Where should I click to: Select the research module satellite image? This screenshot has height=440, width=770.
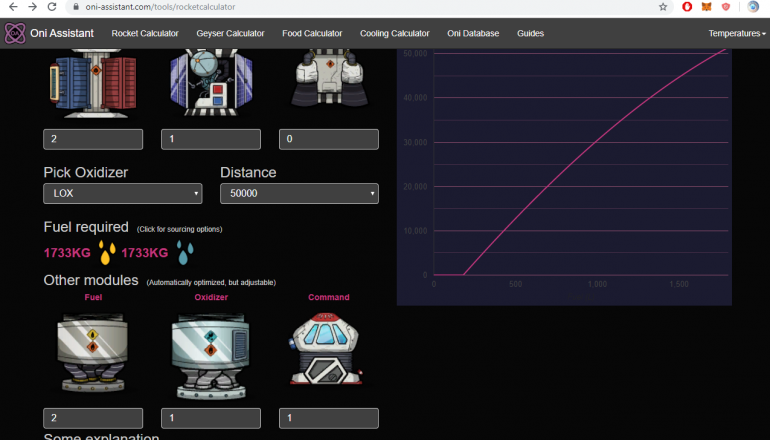tap(211, 82)
